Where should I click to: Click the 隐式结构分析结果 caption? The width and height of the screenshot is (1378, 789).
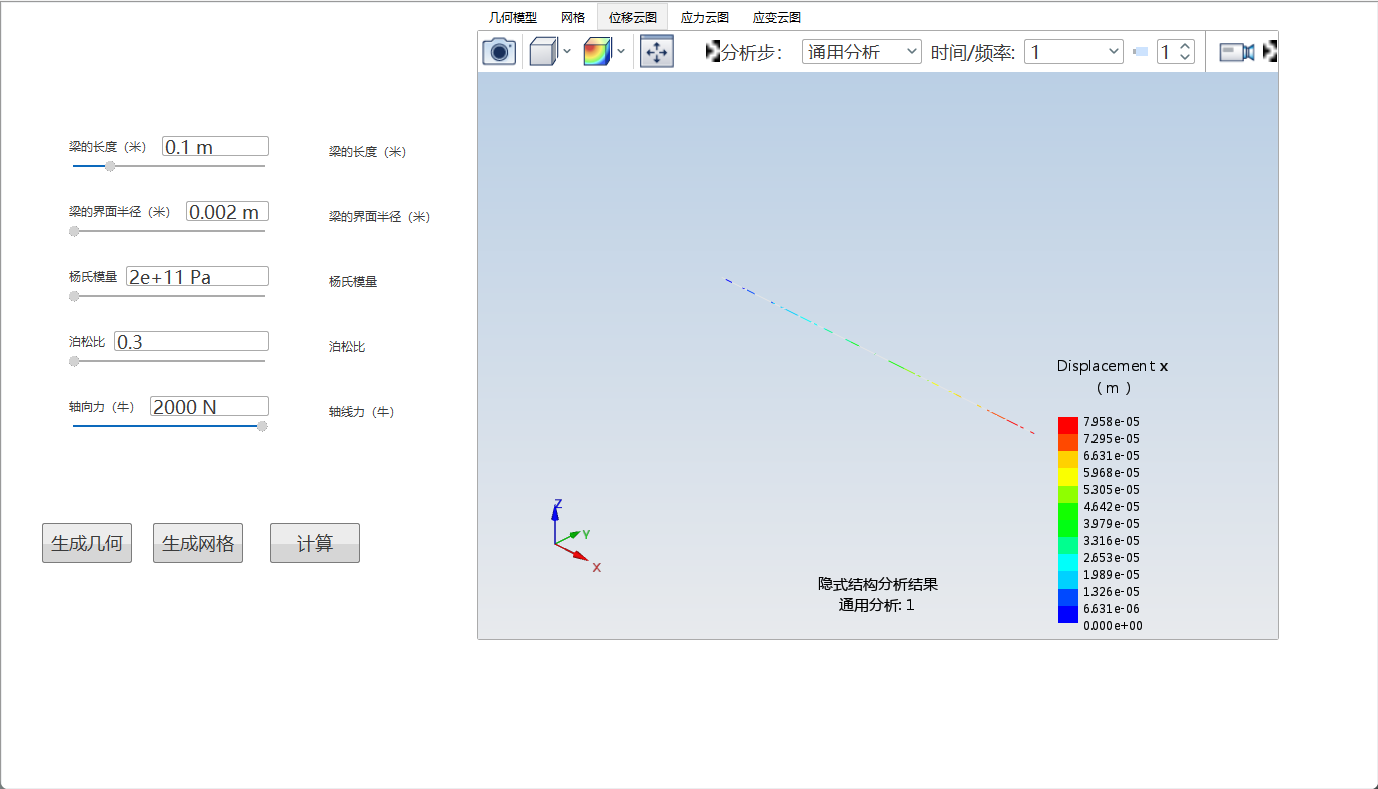point(877,584)
